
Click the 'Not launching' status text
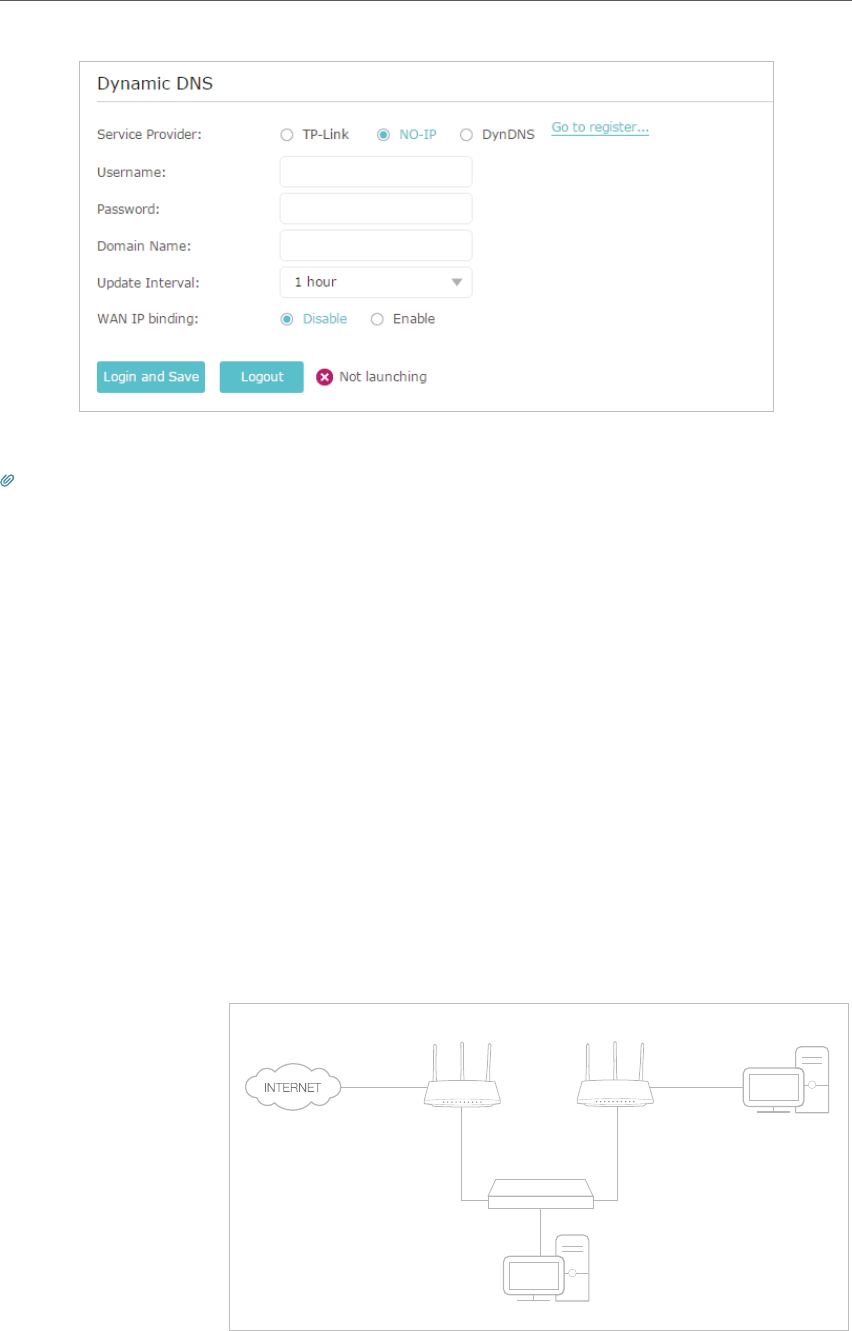[x=383, y=377]
